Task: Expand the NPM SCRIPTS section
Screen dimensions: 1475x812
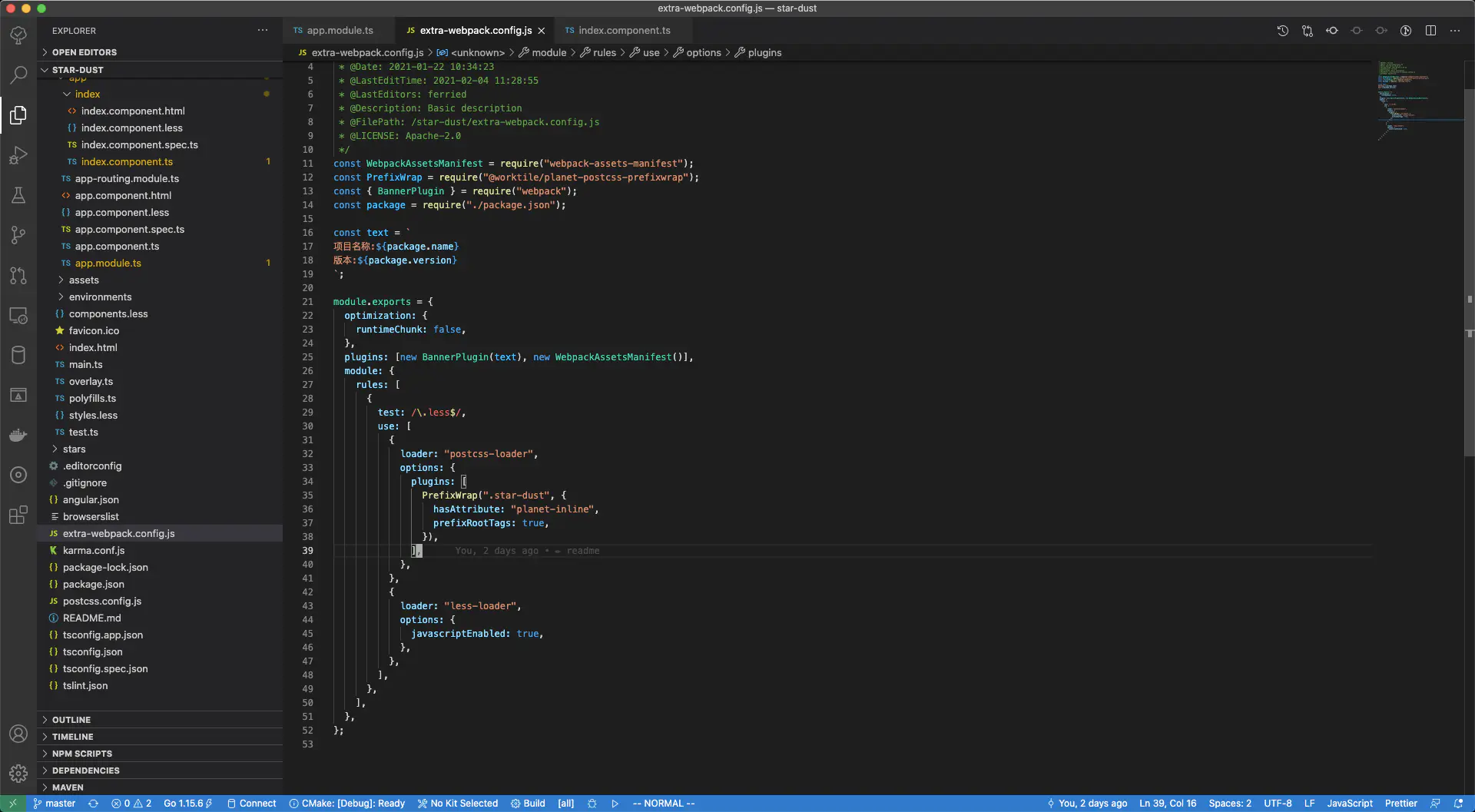Action: point(81,754)
